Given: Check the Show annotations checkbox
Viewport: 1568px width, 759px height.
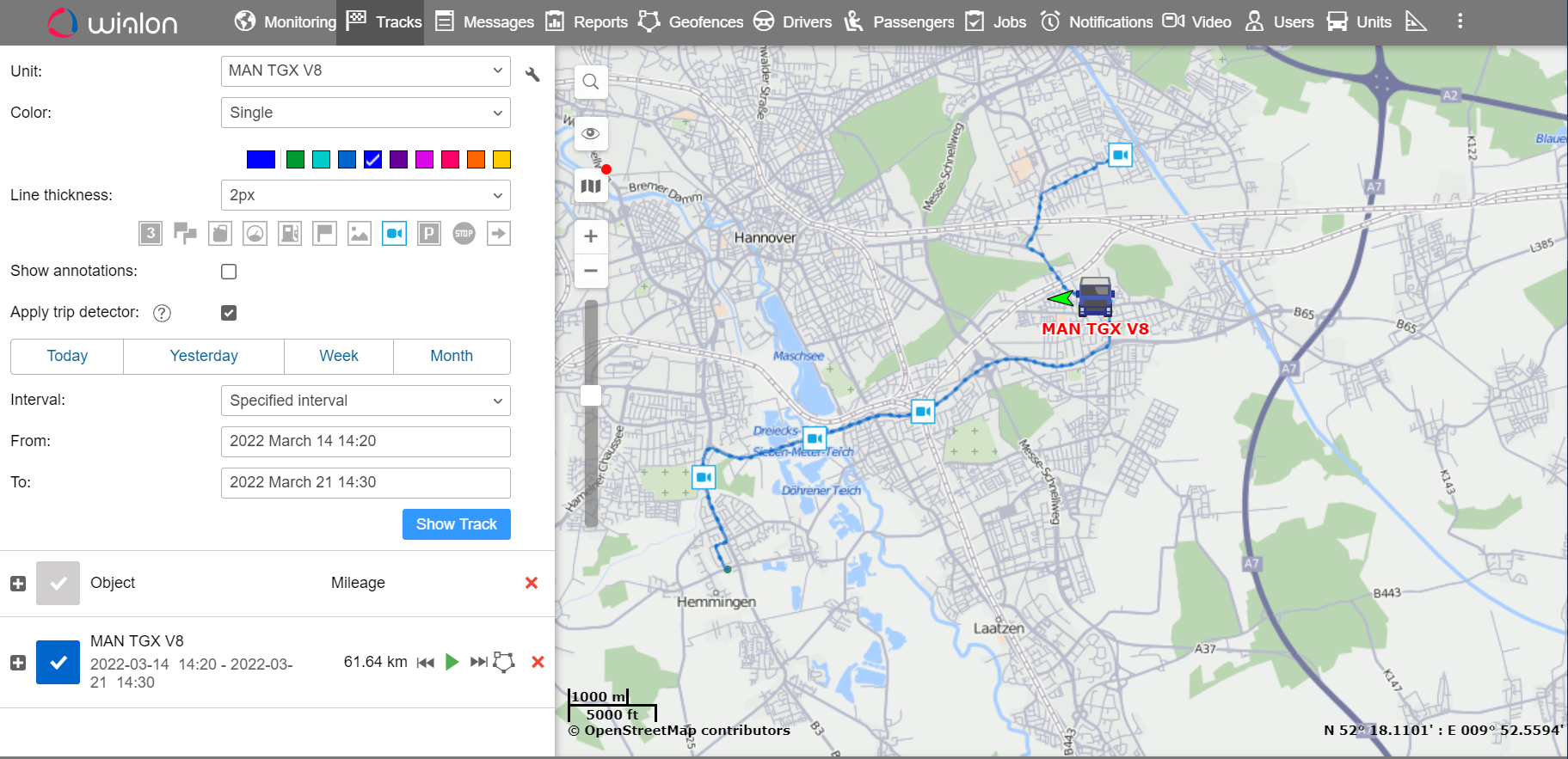Looking at the screenshot, I should point(229,272).
